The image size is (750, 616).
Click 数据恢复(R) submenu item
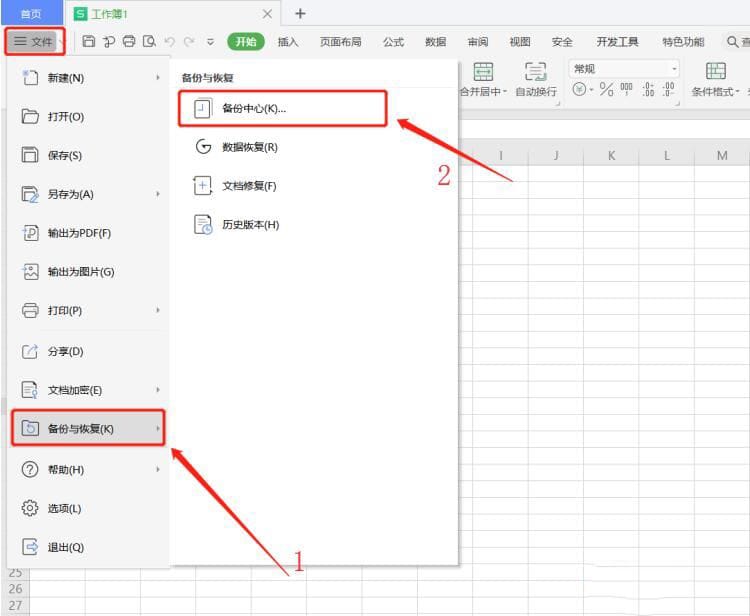282,147
